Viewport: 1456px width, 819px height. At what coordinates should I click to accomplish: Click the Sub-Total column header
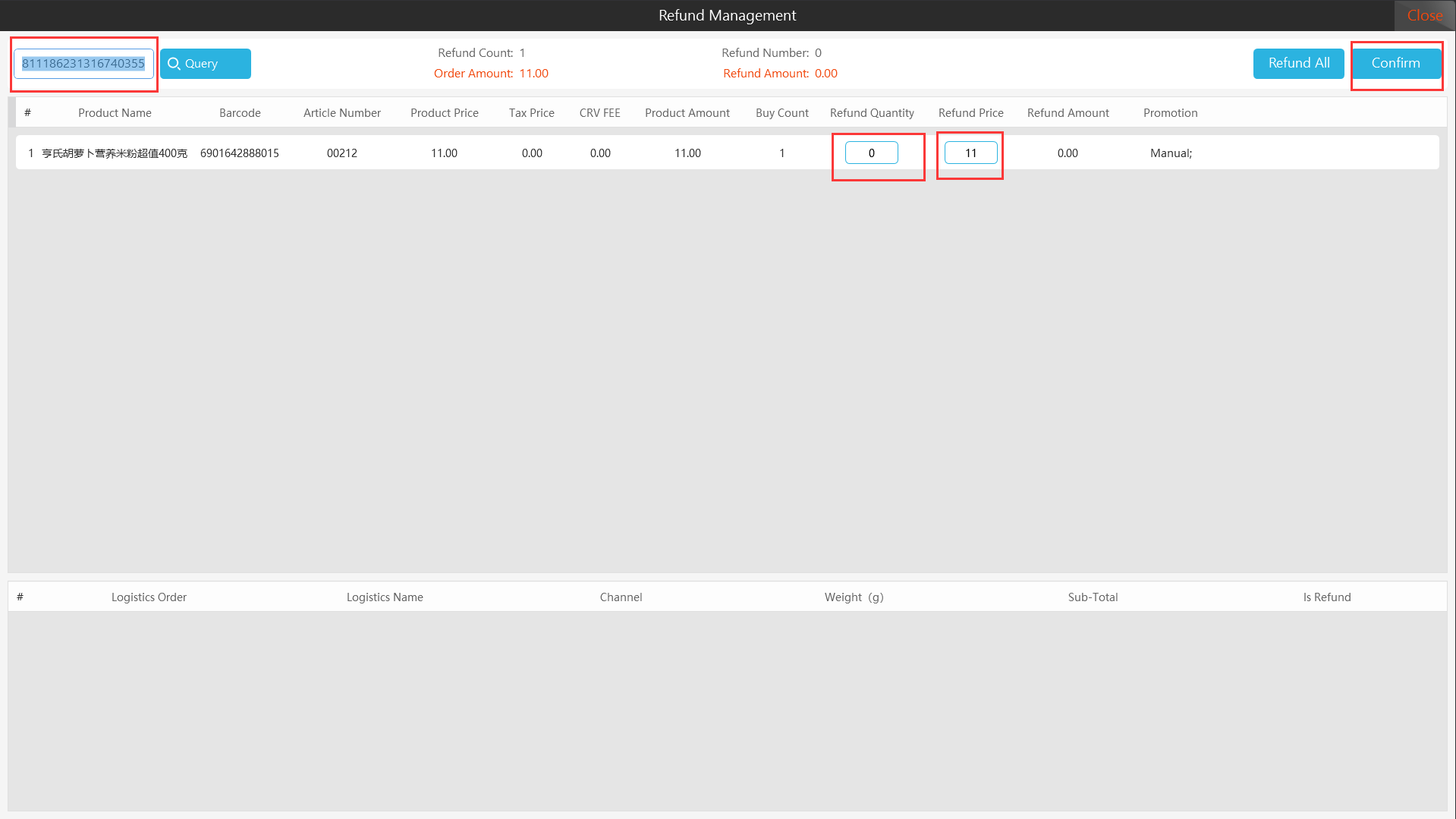(1093, 597)
